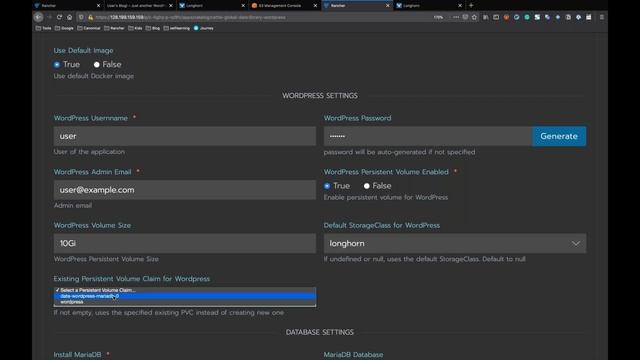
Task: Choose data-wordpress-mariadb-0 from the PVC list
Action: (x=184, y=296)
